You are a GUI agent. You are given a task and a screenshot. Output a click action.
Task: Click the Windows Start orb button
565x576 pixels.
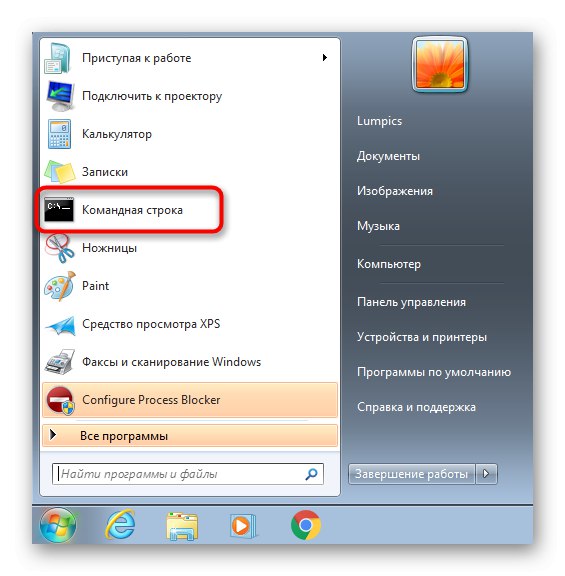58,525
